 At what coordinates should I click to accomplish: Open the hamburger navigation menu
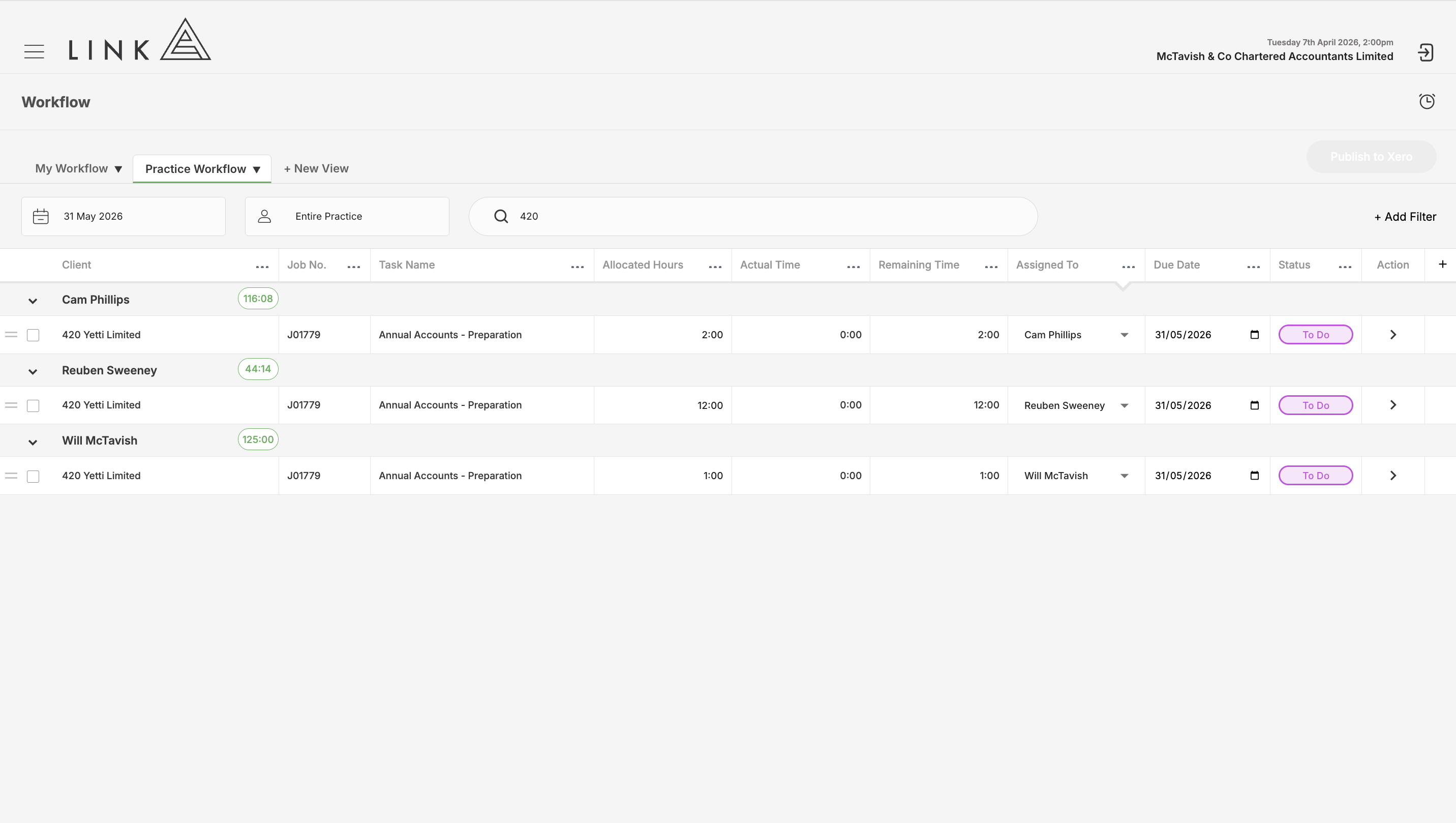[x=34, y=51]
